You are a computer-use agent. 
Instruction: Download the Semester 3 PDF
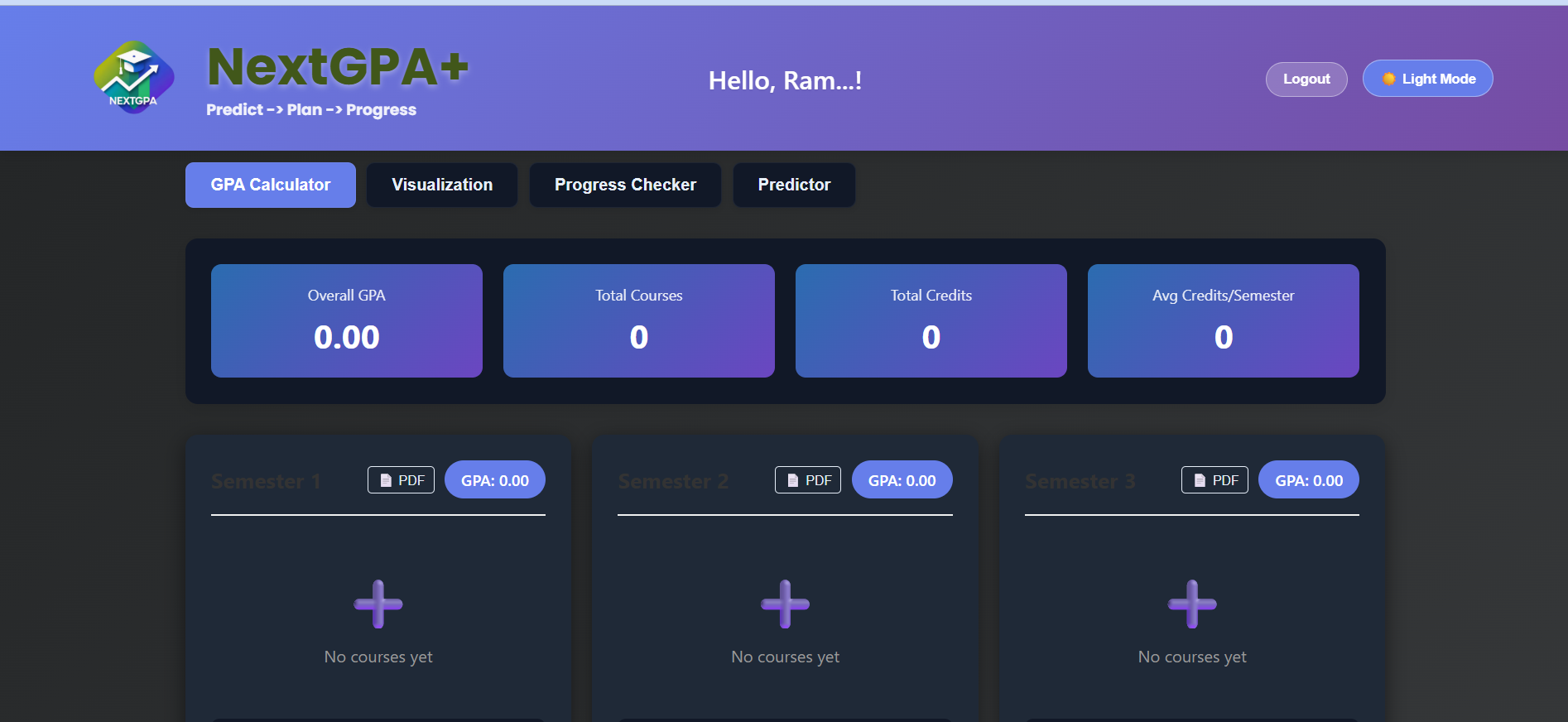[1214, 480]
